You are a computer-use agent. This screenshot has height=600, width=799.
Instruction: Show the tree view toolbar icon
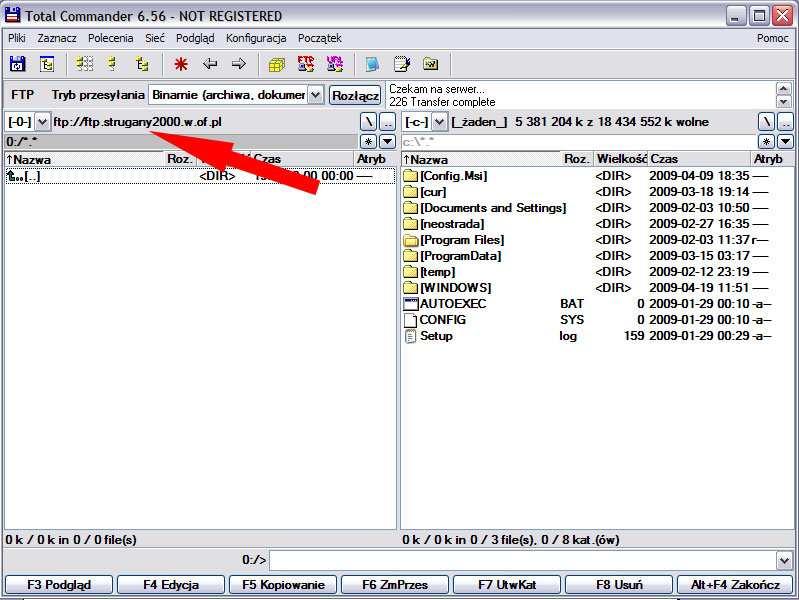pyautogui.click(x=142, y=64)
